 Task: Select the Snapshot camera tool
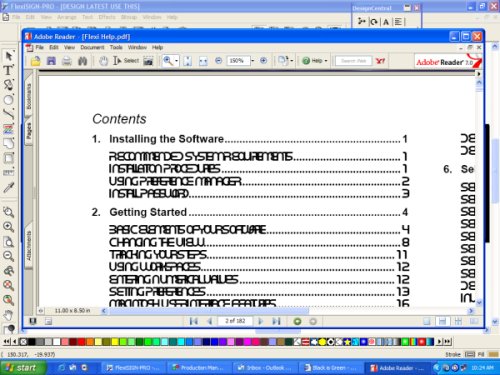148,61
